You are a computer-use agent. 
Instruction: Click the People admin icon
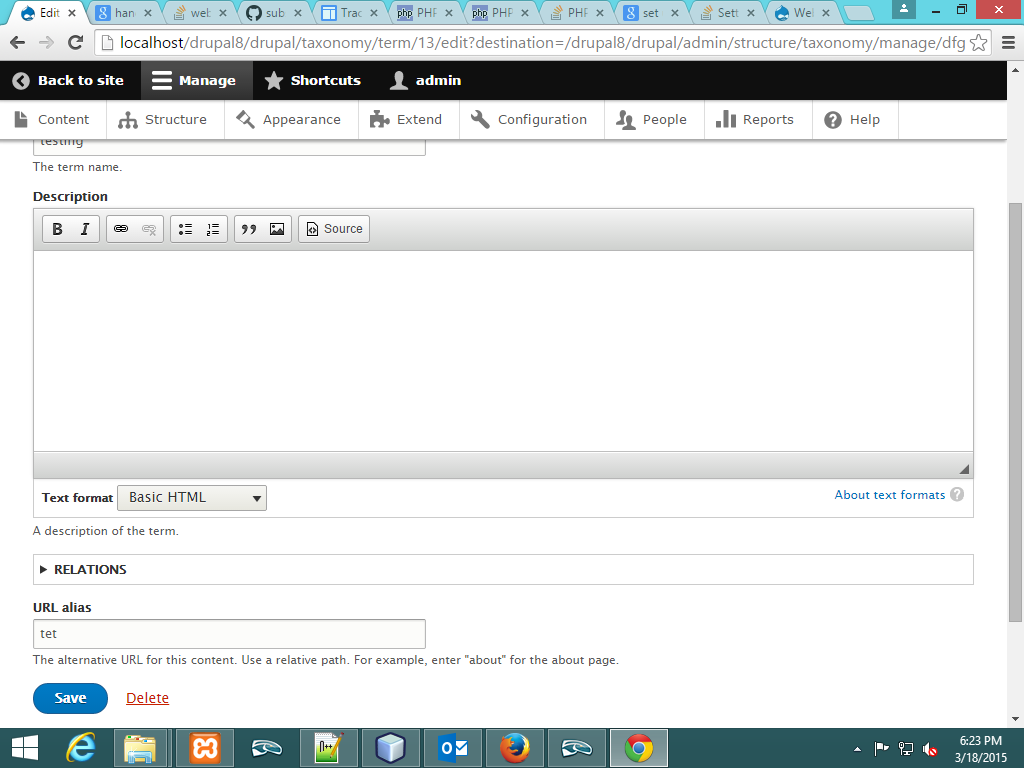[x=654, y=119]
